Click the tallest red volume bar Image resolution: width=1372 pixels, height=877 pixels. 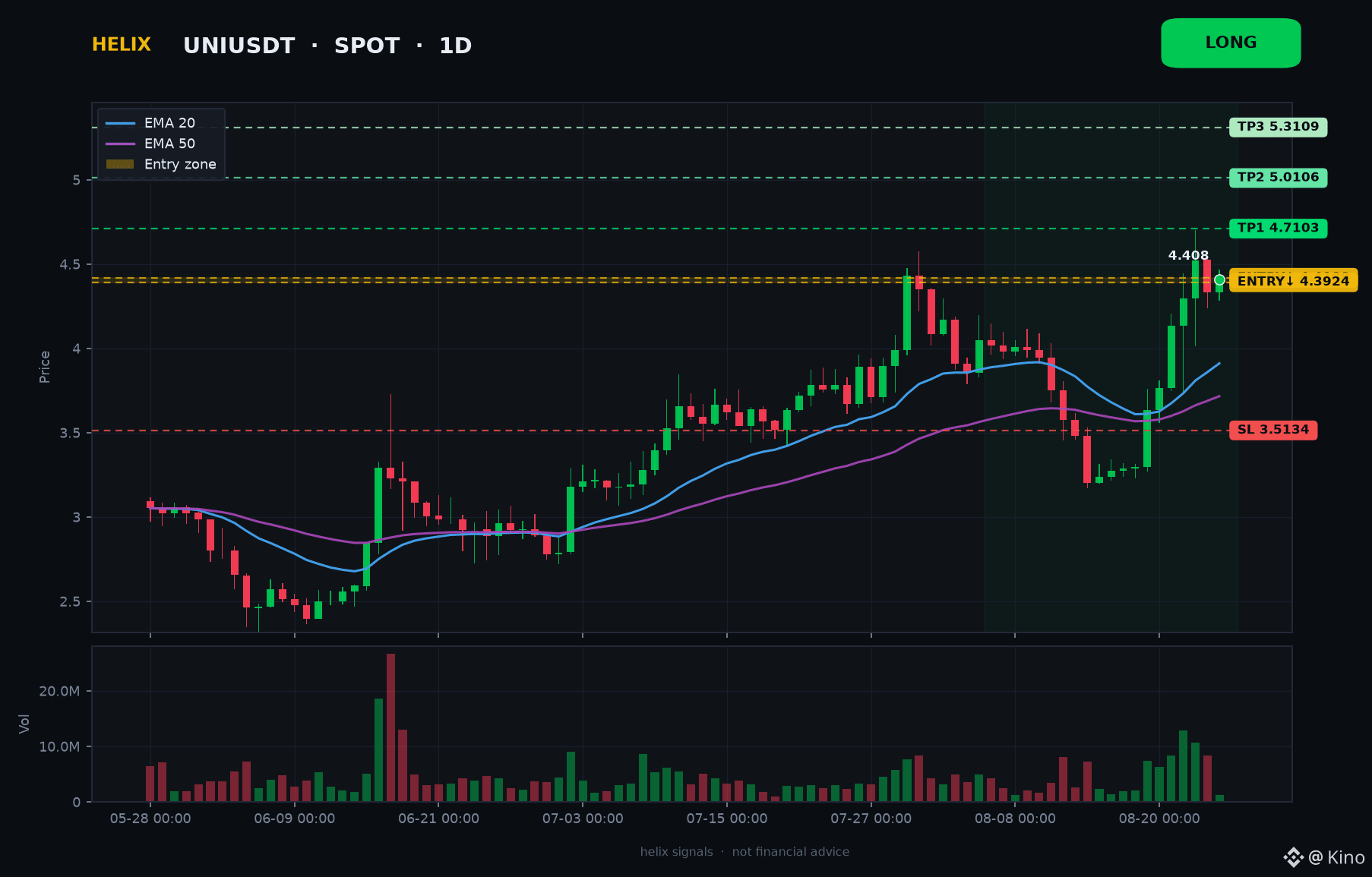[390, 727]
